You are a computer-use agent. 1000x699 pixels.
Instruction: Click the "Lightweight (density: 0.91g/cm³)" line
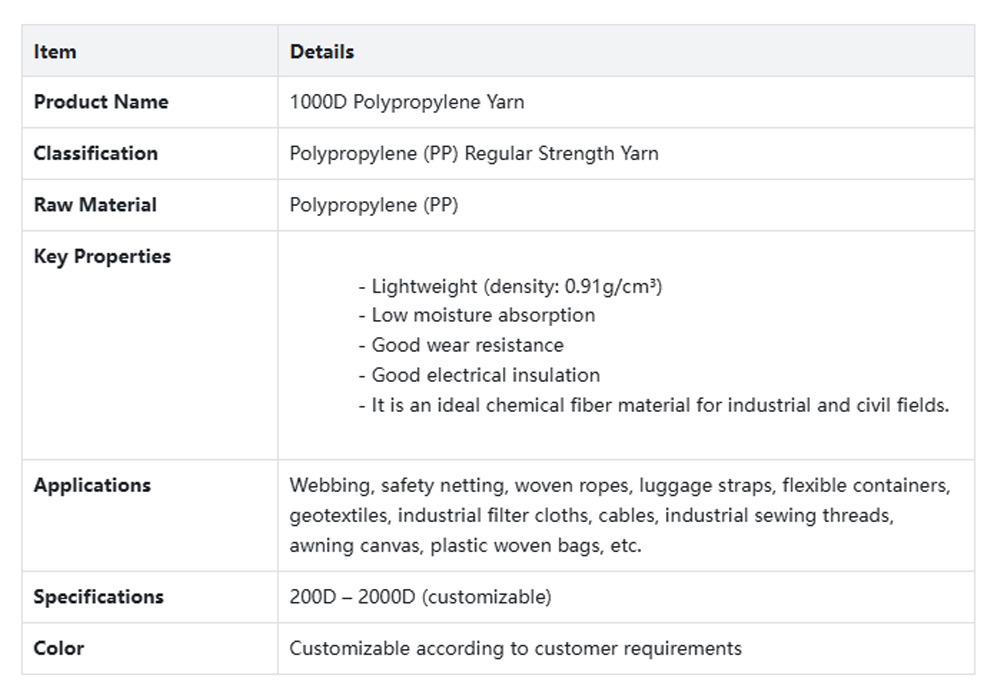[x=510, y=287]
